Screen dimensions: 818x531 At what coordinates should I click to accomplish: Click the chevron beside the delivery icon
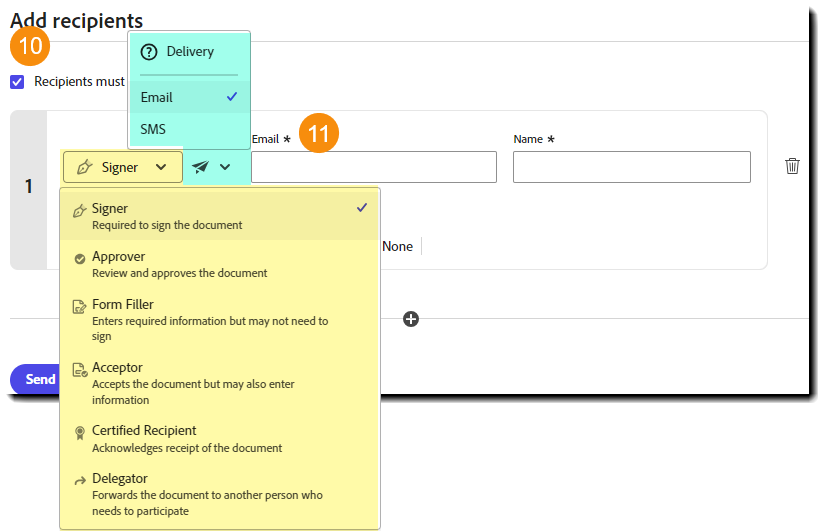pos(225,167)
